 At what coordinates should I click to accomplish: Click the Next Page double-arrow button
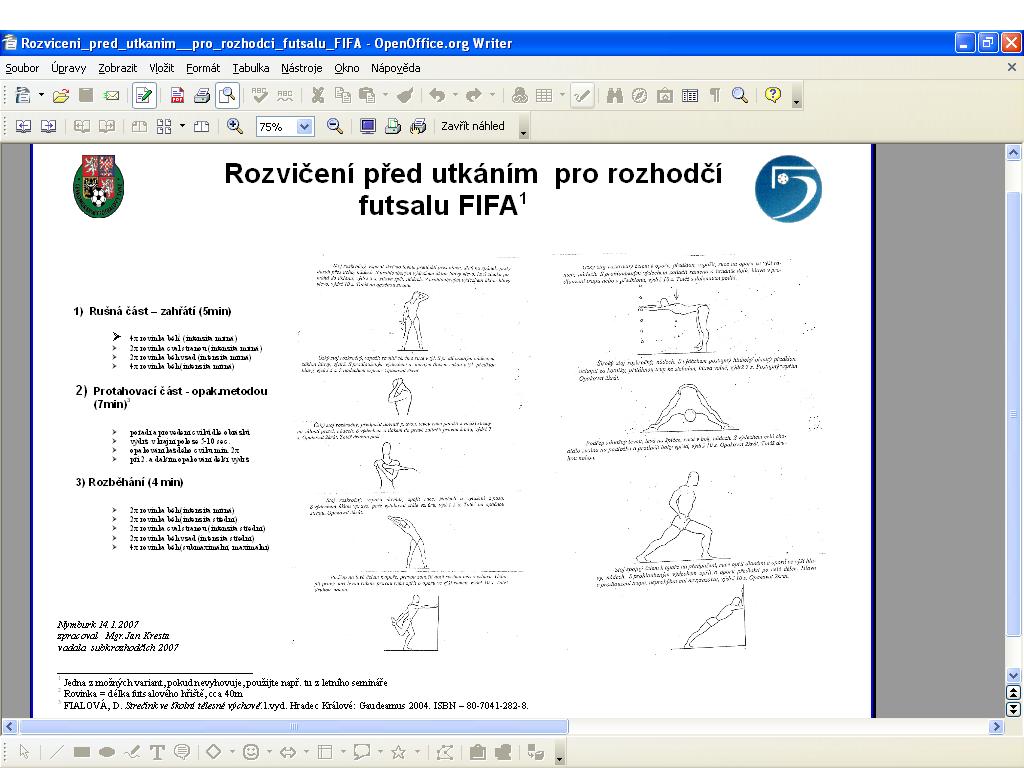[1014, 709]
